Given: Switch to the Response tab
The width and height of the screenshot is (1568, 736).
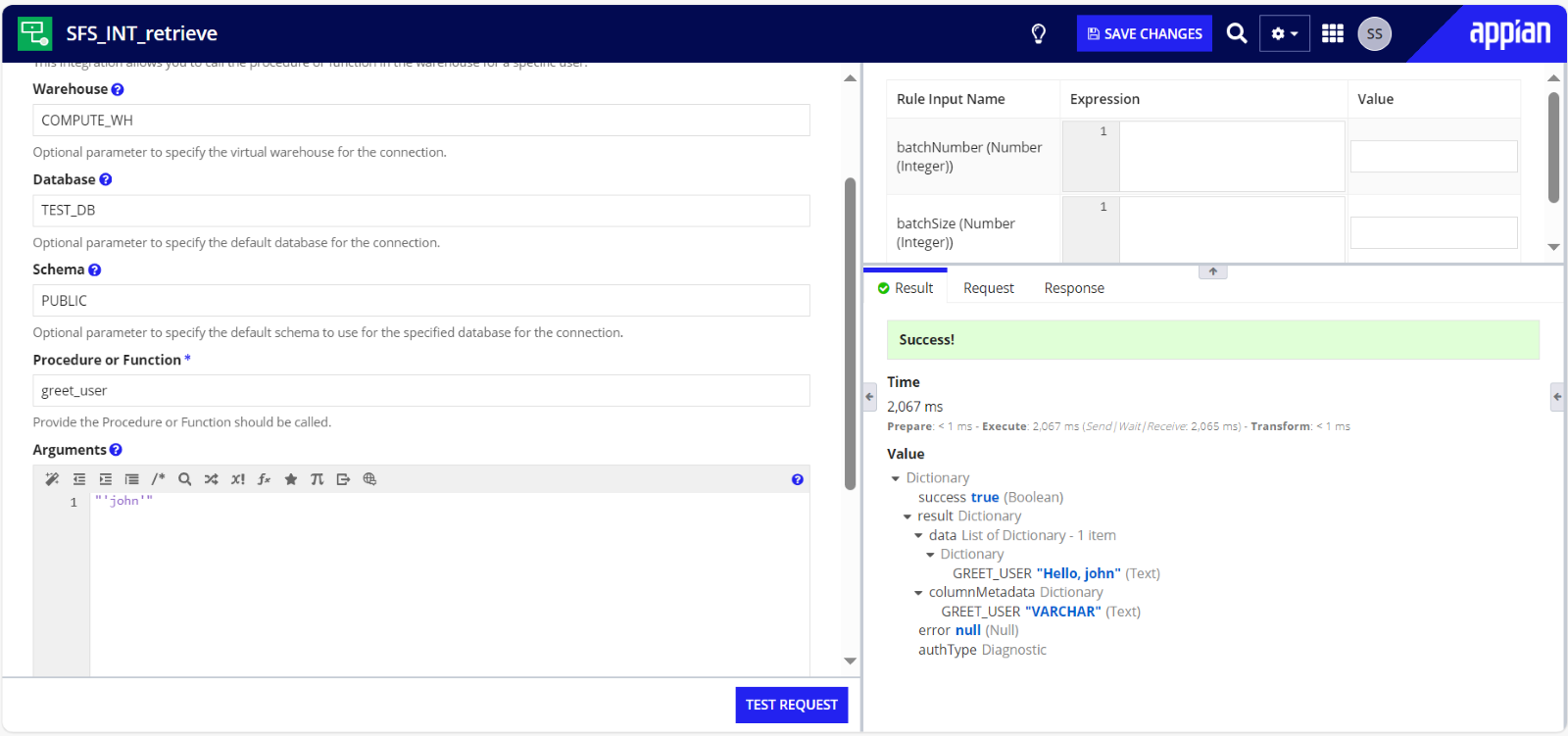Looking at the screenshot, I should pos(1074,288).
